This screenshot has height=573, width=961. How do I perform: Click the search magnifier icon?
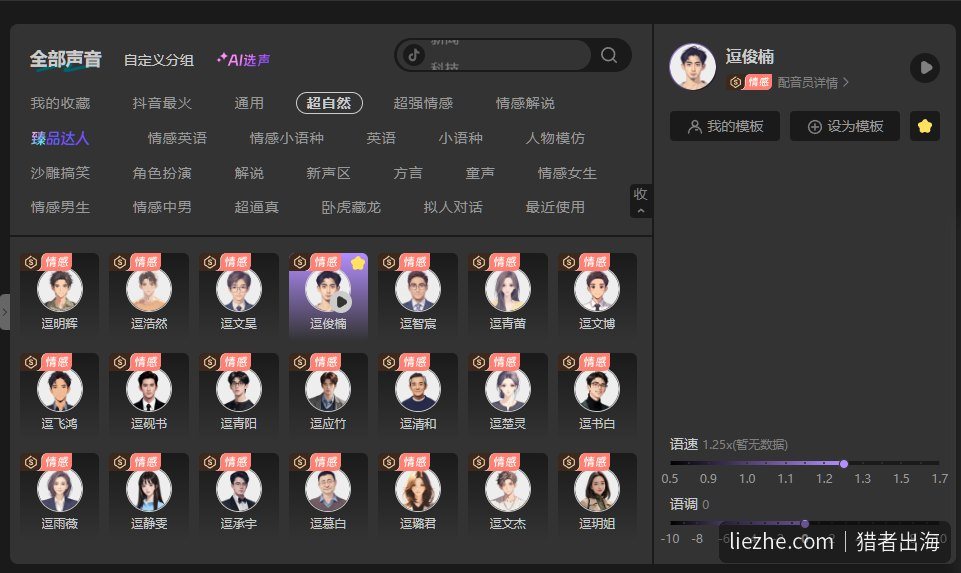(x=609, y=55)
